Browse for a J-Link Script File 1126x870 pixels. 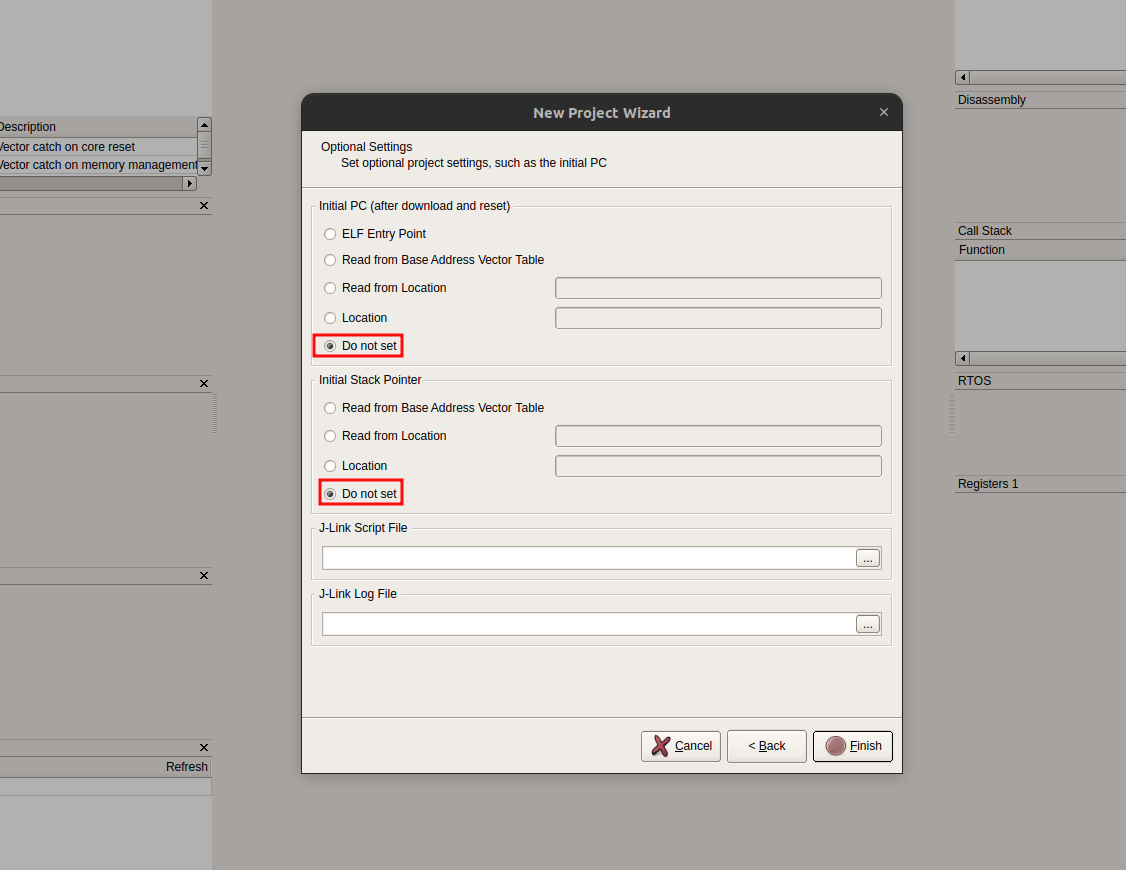(867, 558)
